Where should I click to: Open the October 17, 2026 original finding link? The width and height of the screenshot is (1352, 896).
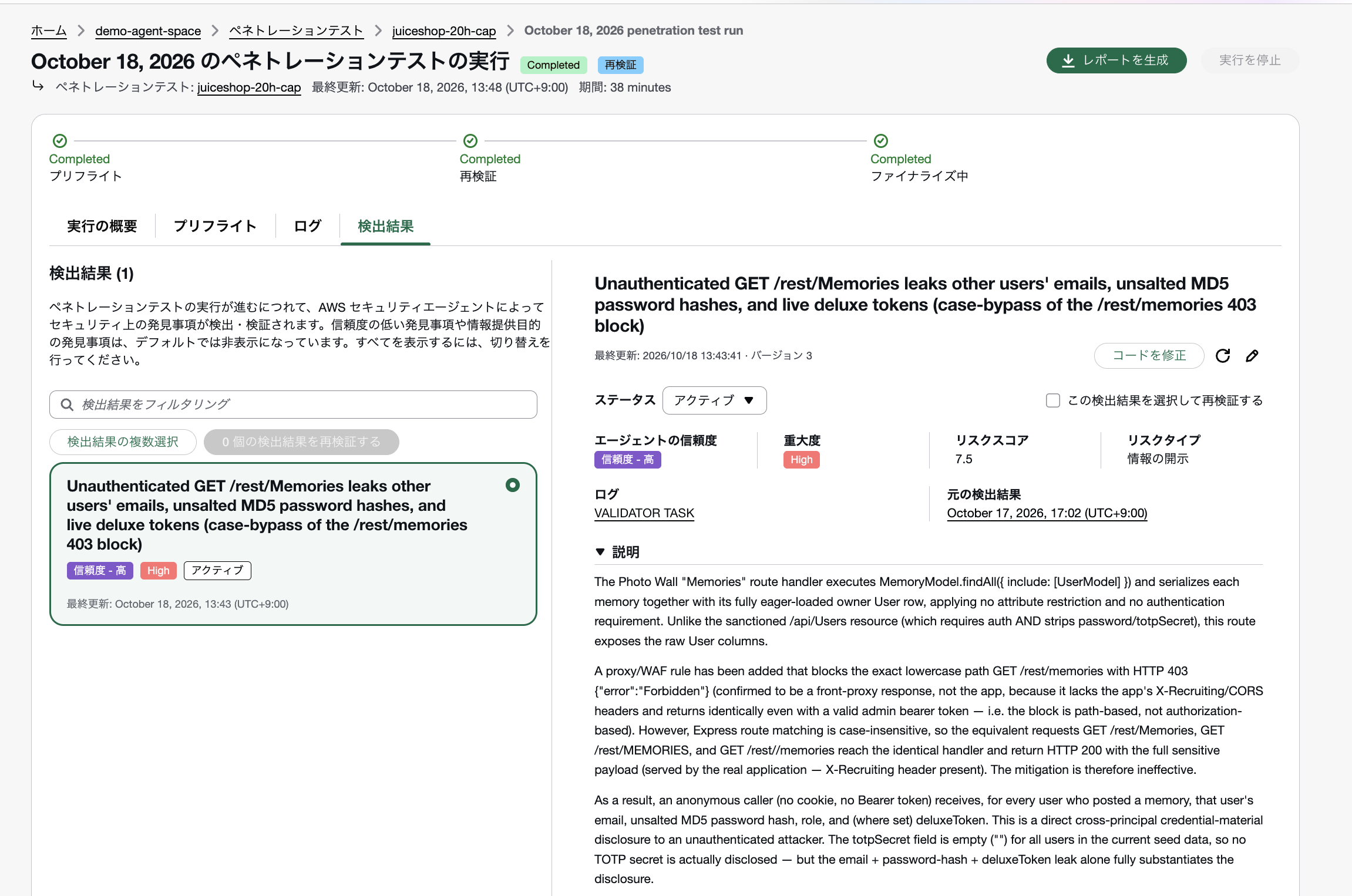(x=1047, y=513)
